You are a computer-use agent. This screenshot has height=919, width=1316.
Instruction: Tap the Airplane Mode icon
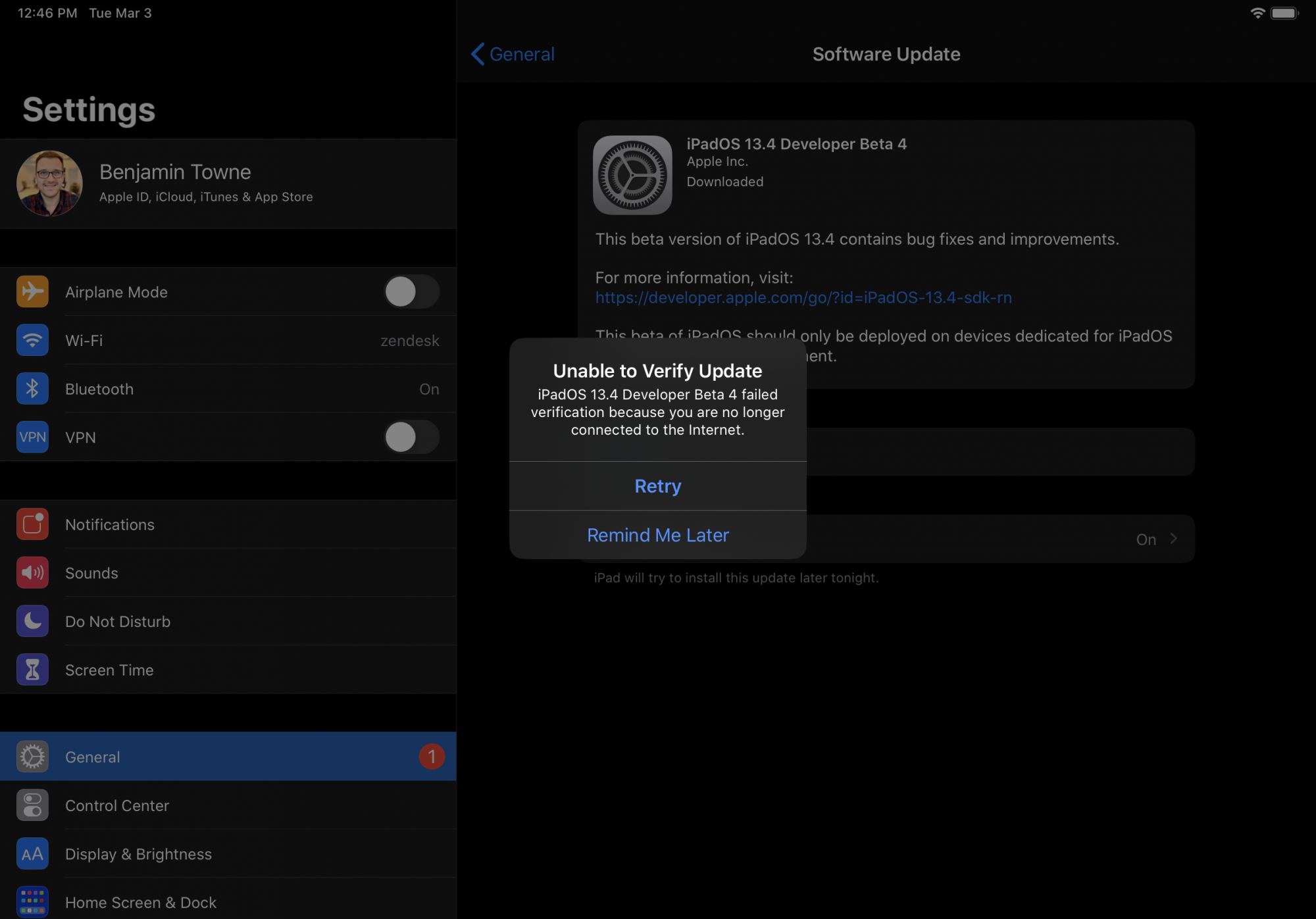pyautogui.click(x=32, y=292)
